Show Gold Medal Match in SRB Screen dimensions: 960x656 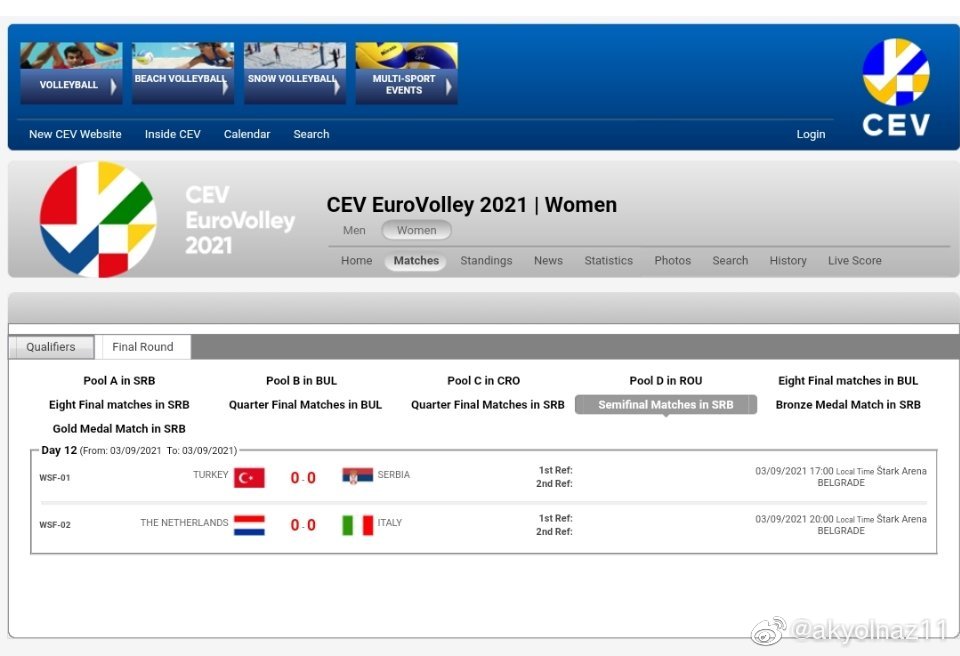[x=119, y=429]
